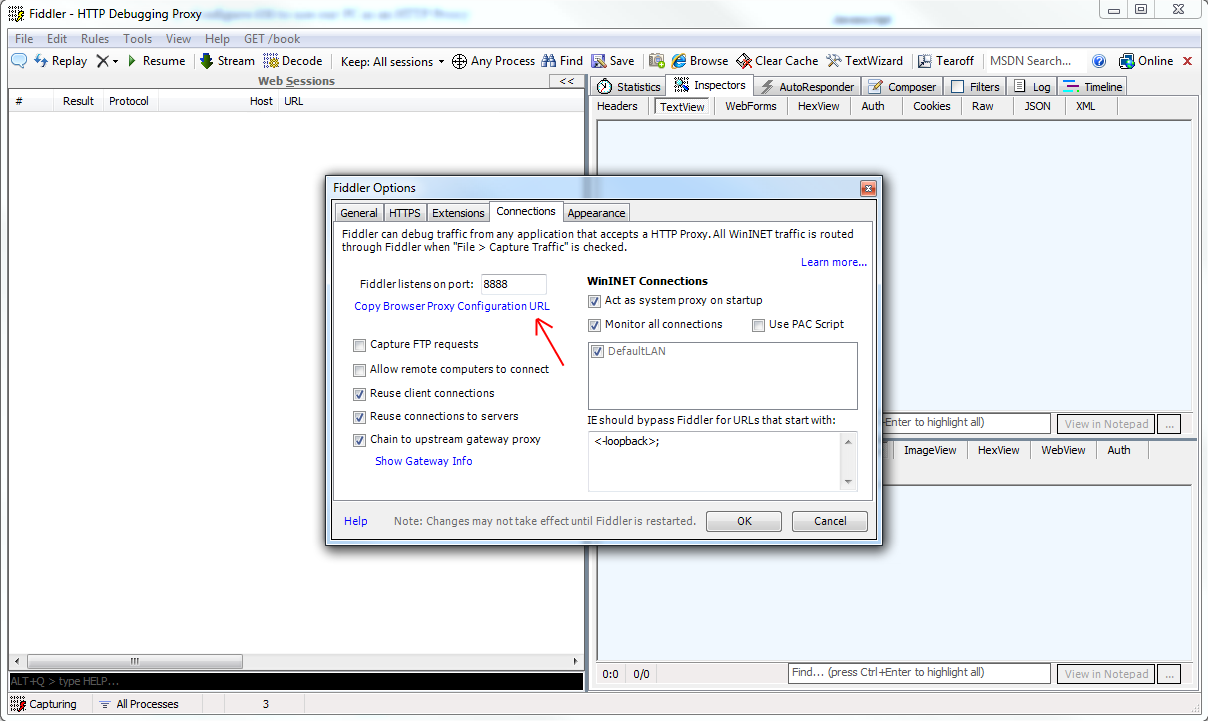The width and height of the screenshot is (1208, 721).
Task: Click Save in the toolbar
Action: pos(613,61)
